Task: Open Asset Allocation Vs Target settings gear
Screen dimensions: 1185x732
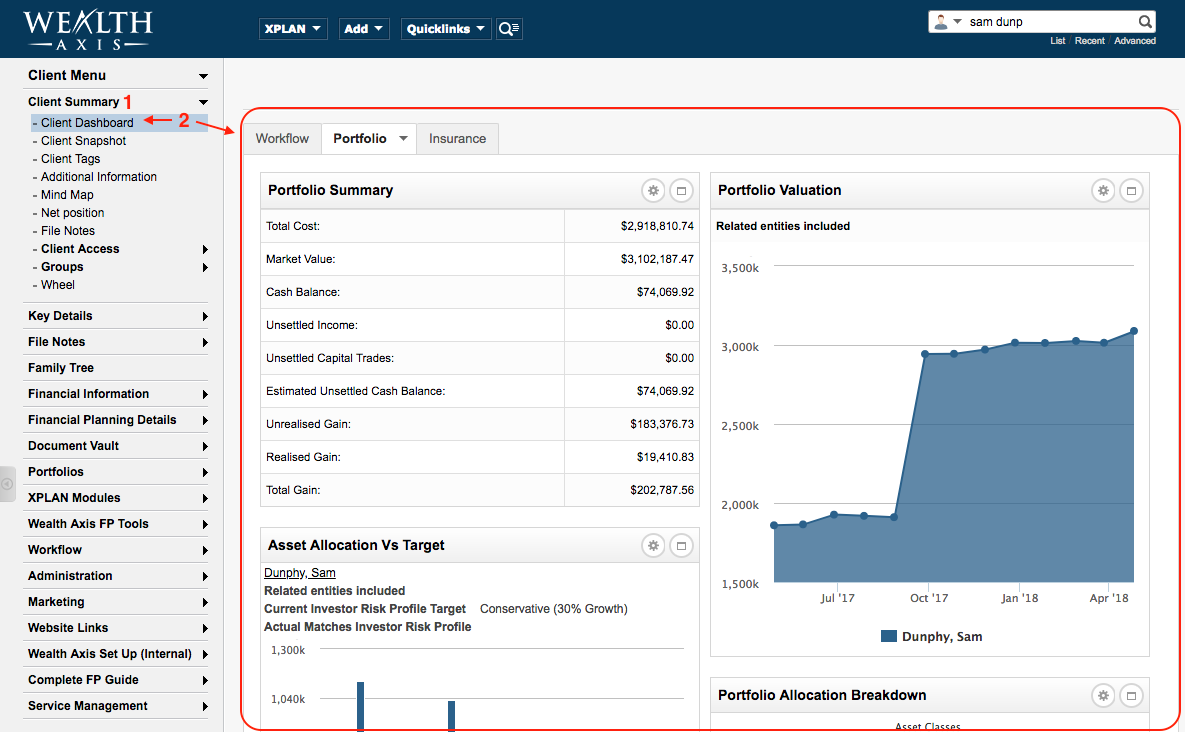Action: click(x=653, y=545)
